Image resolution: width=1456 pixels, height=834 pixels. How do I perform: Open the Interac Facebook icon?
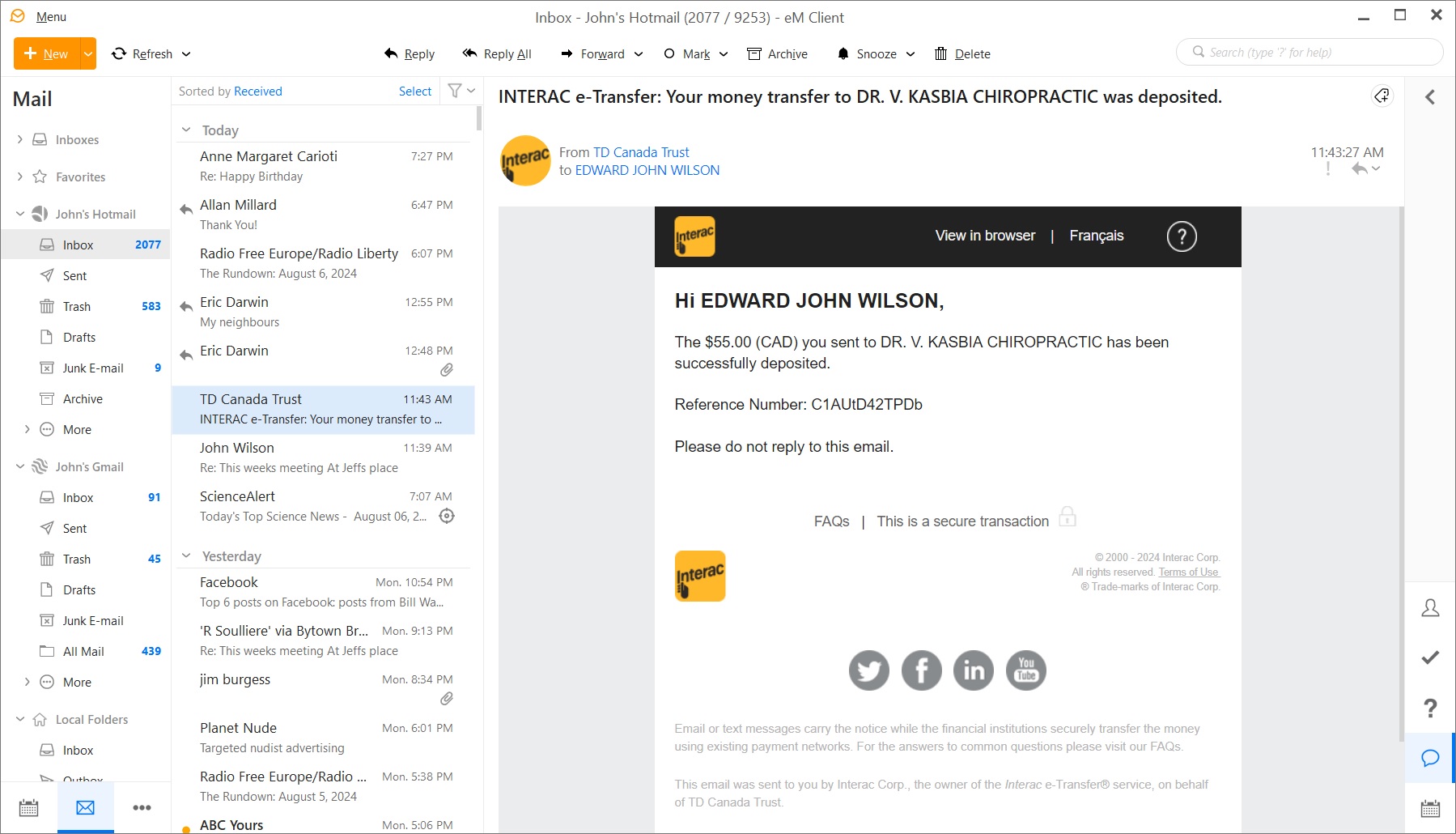pyautogui.click(x=922, y=670)
